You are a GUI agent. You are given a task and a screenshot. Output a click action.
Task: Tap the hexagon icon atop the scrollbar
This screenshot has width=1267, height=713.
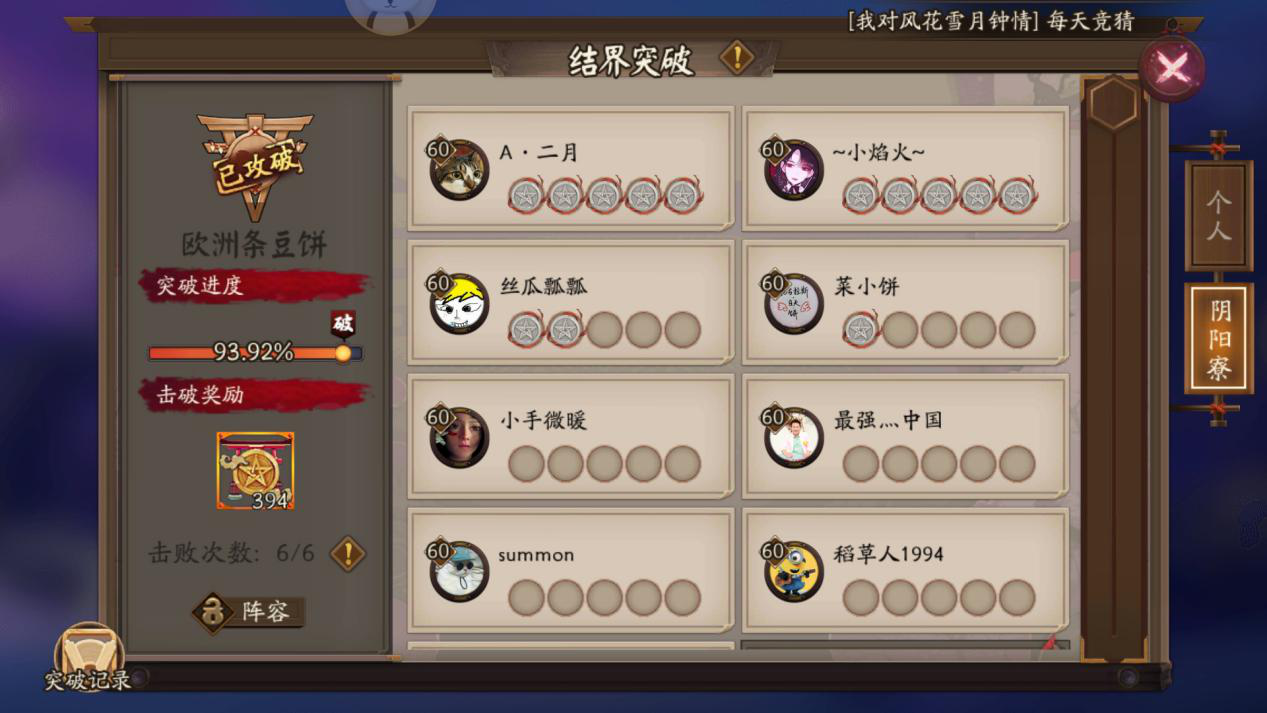pyautogui.click(x=1113, y=103)
